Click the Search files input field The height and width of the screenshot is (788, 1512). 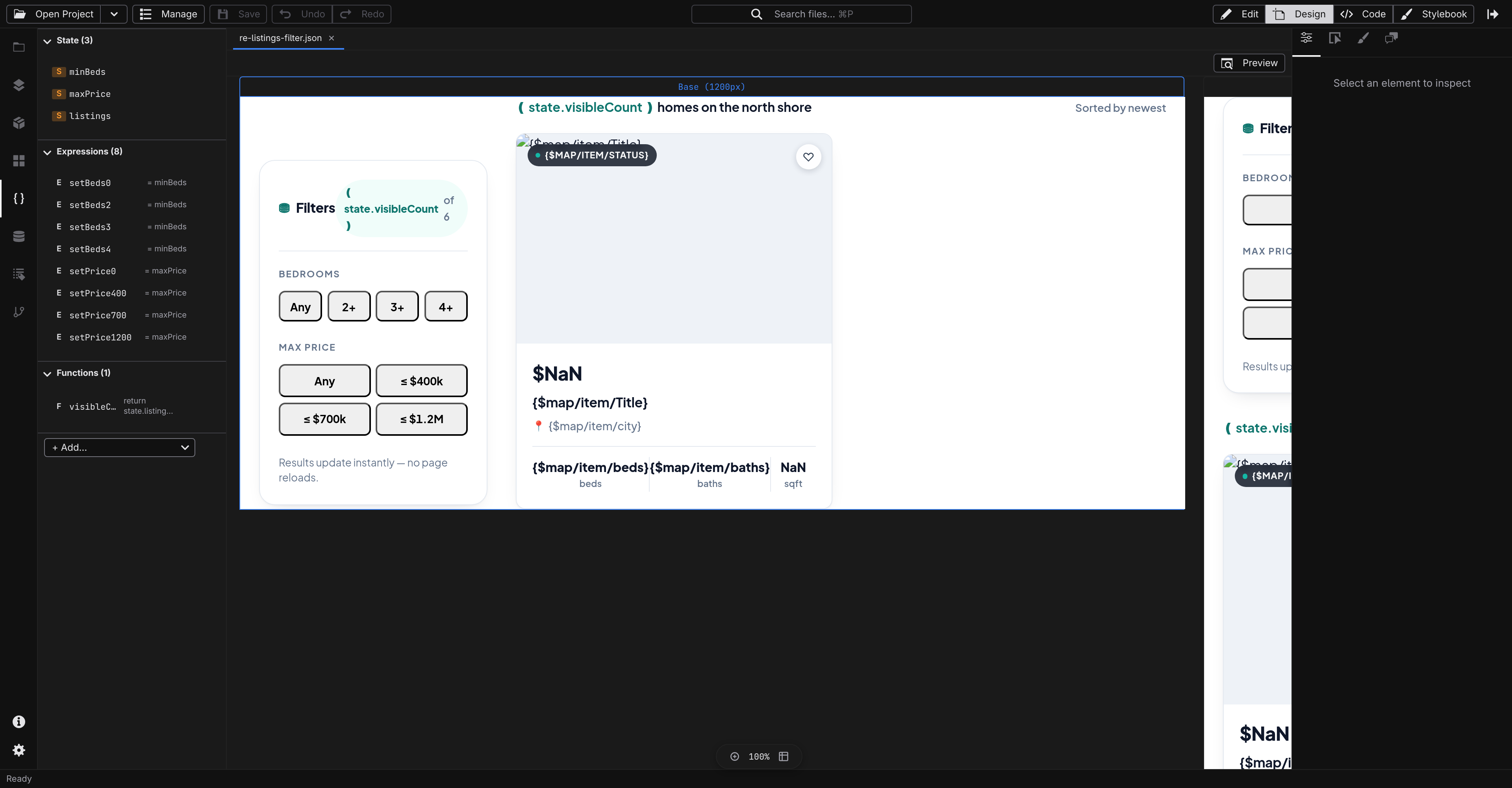801,14
